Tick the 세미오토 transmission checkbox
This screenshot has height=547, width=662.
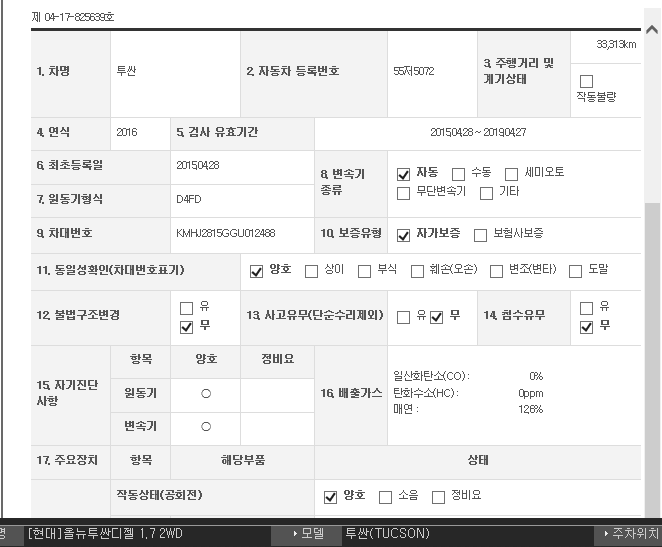click(512, 174)
